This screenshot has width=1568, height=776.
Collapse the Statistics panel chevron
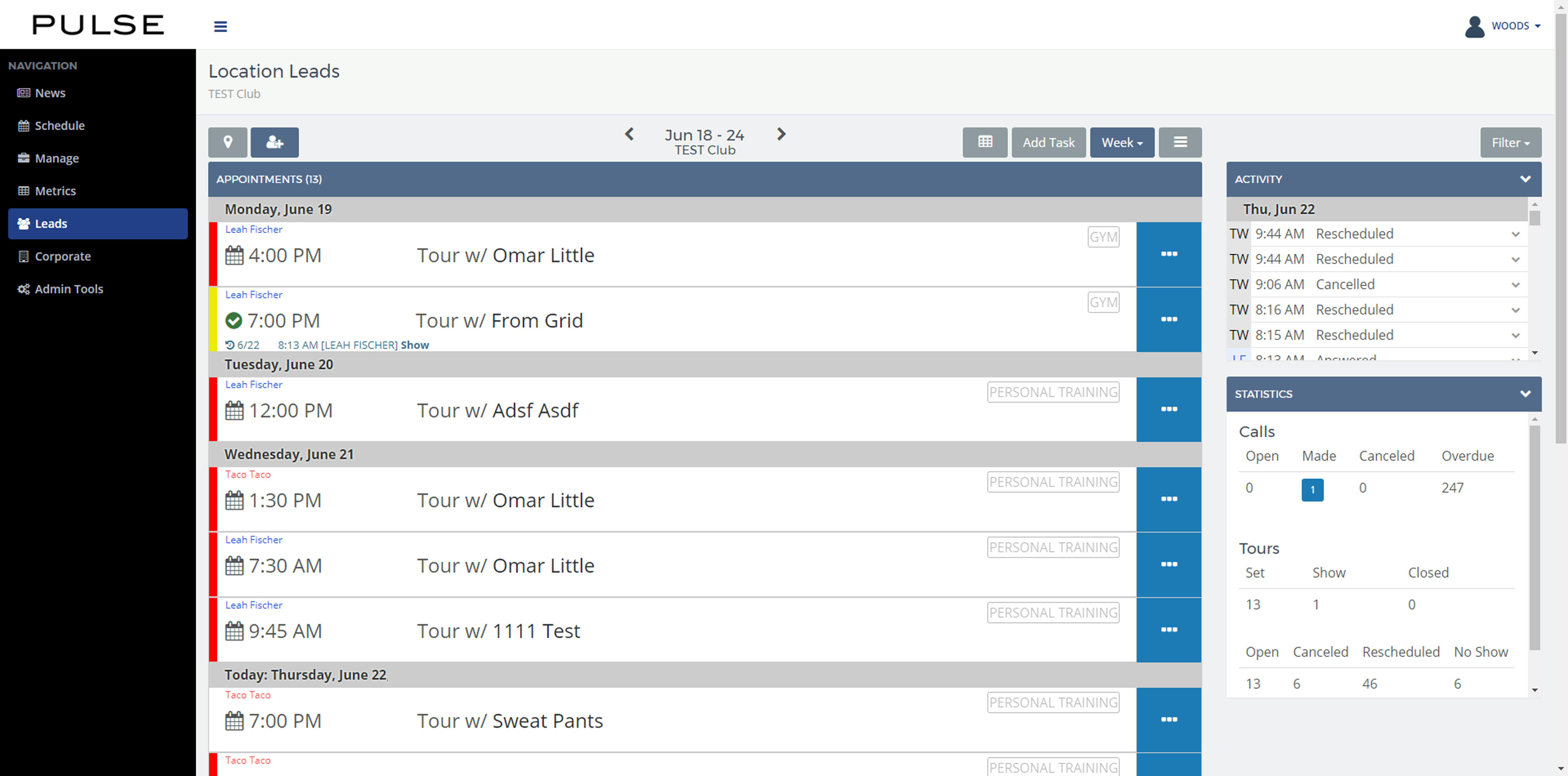[x=1525, y=394]
